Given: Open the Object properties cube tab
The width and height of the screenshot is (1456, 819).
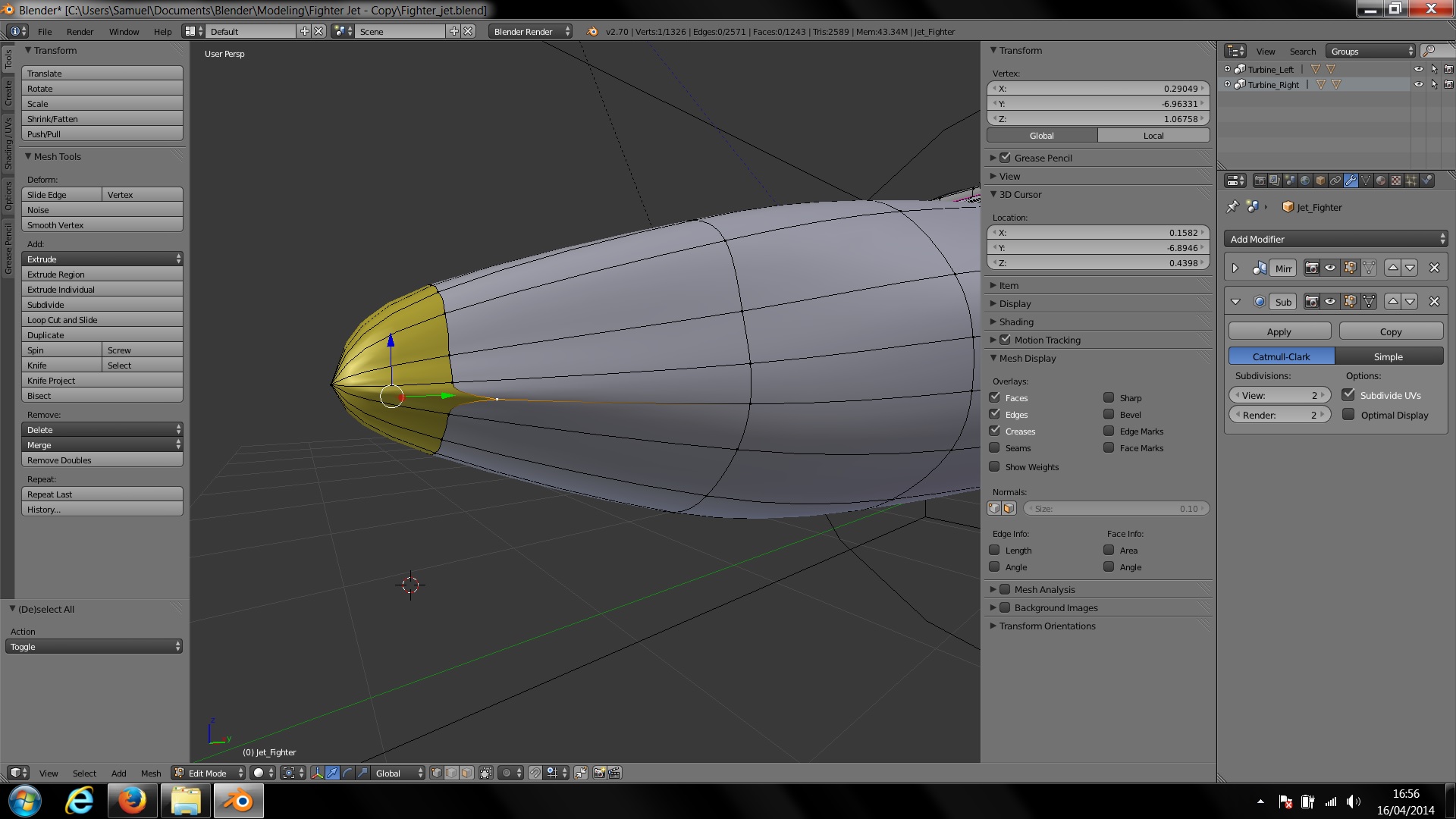Looking at the screenshot, I should 1320,180.
